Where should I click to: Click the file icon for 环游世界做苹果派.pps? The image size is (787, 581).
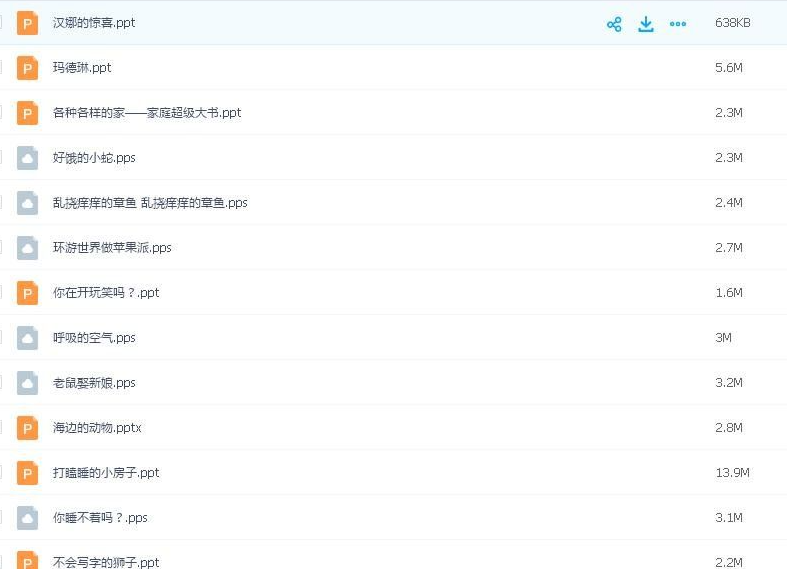[27, 248]
